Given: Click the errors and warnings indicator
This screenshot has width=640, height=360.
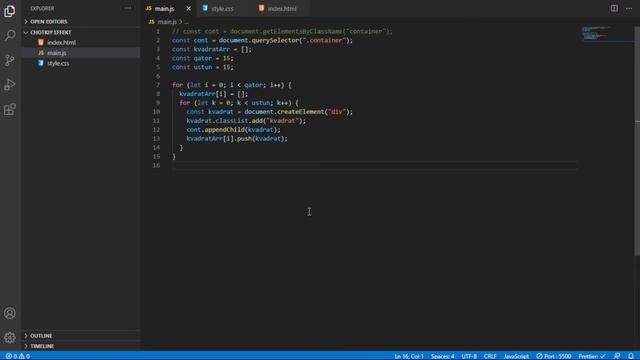Looking at the screenshot, I should [17, 356].
